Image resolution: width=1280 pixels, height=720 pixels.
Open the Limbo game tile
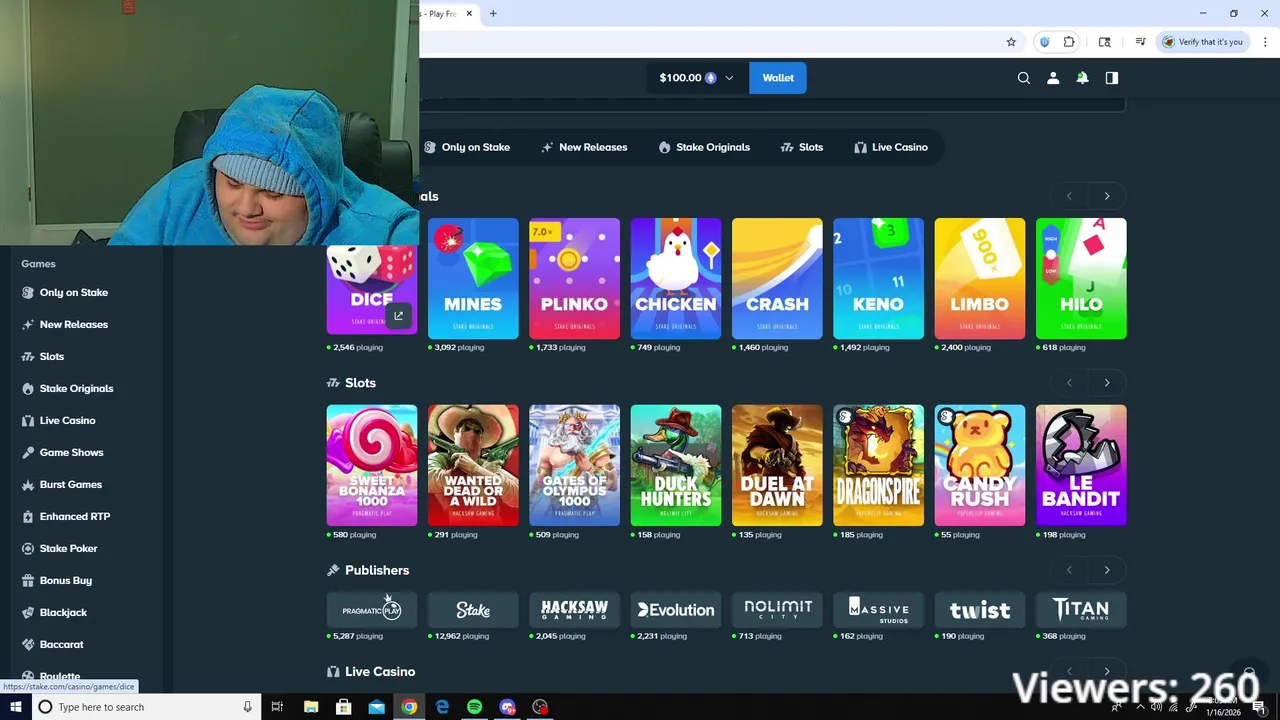[980, 278]
